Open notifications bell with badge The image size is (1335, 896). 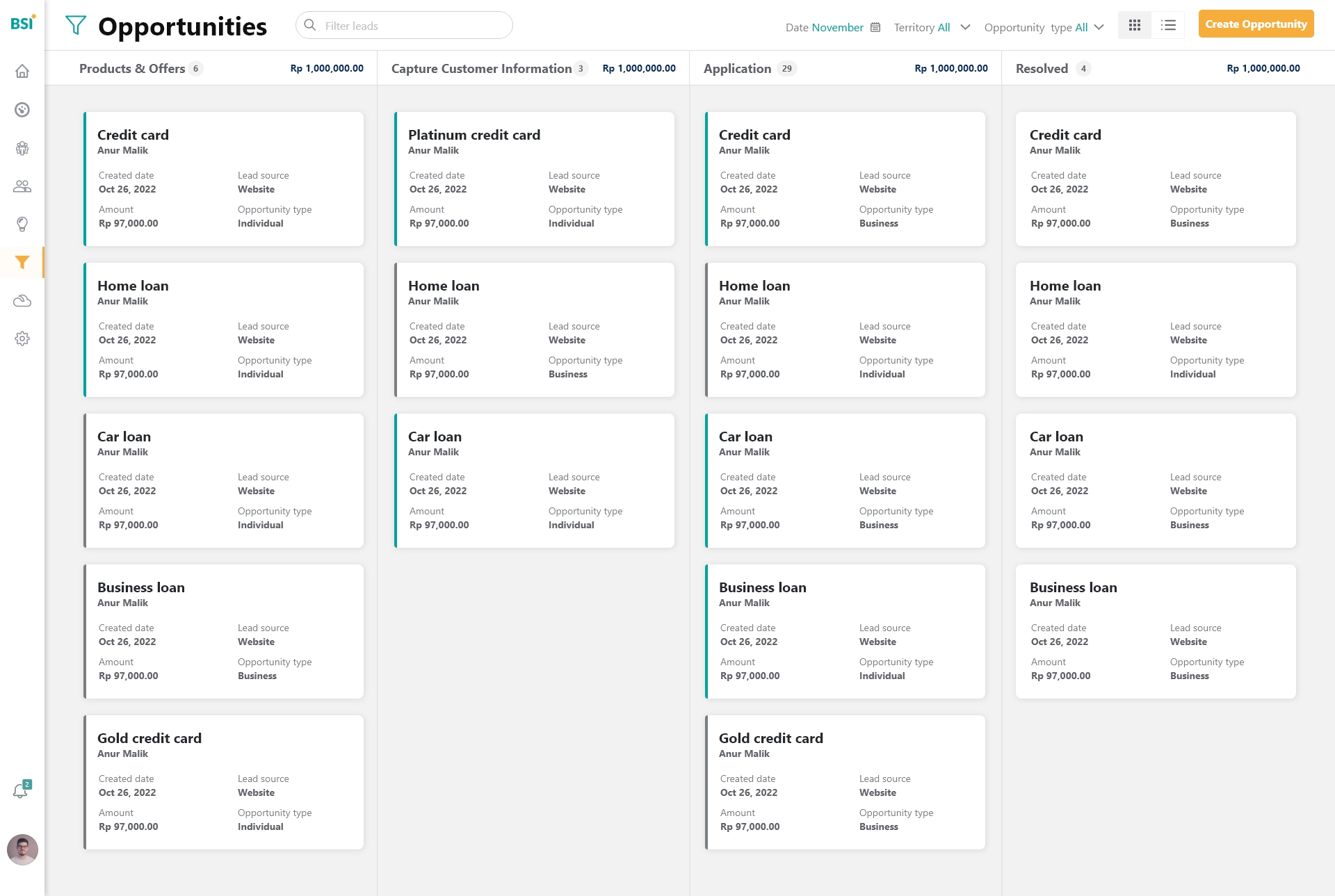[x=21, y=790]
